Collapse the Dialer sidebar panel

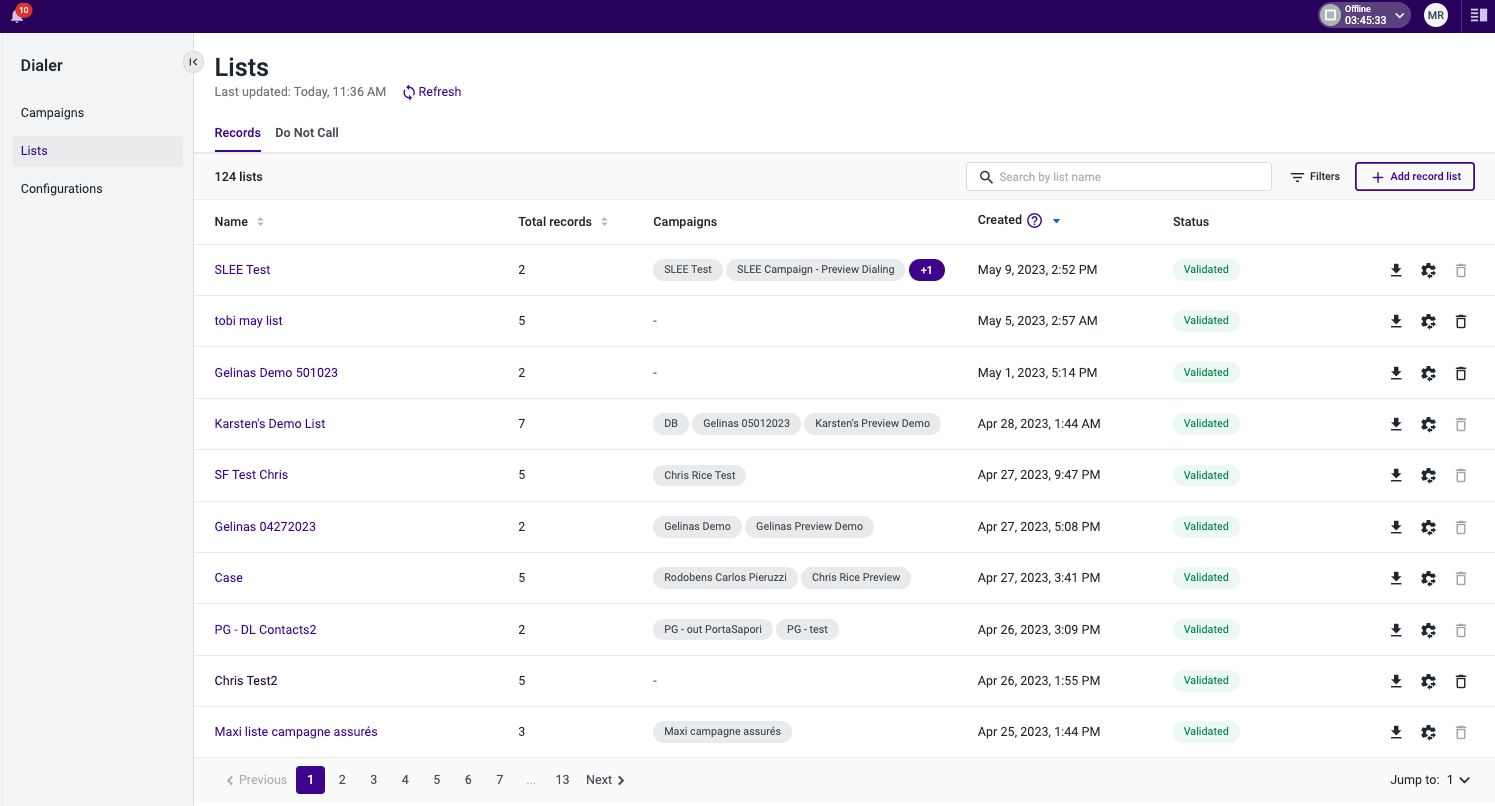(193, 62)
